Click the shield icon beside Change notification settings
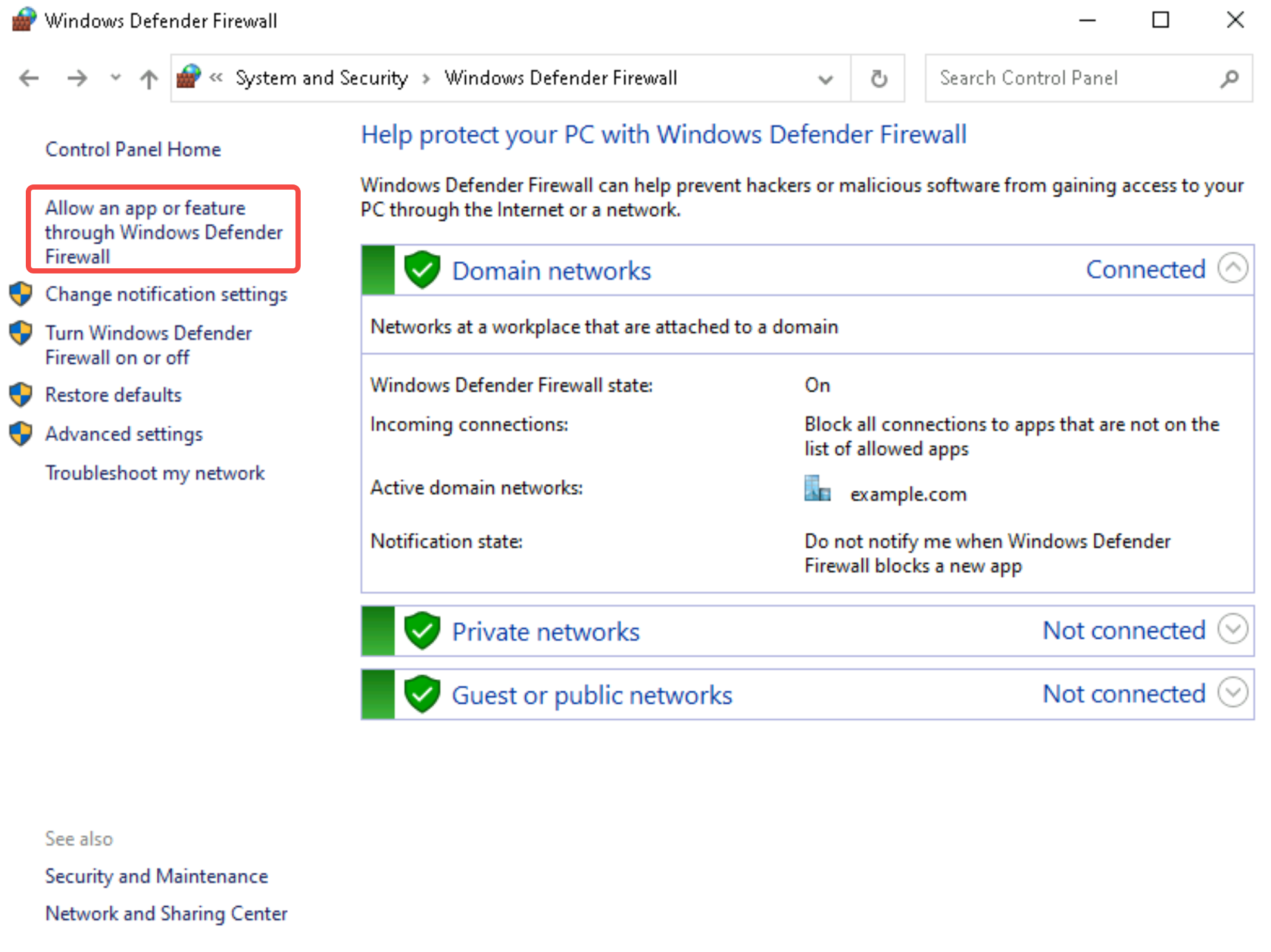This screenshot has height=952, width=1271. tap(21, 294)
